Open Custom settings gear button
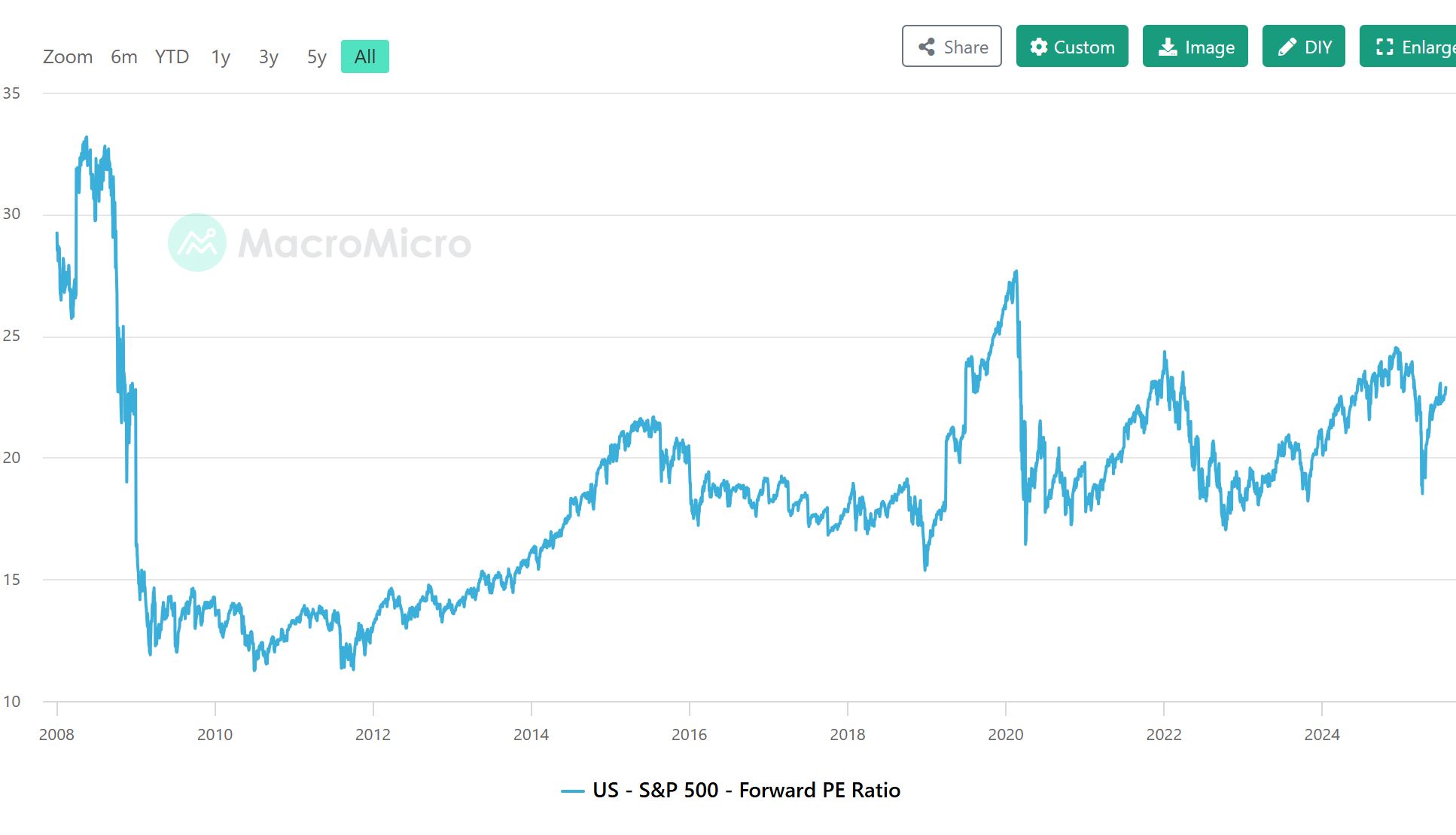The height and width of the screenshot is (835, 1456). tap(1072, 47)
